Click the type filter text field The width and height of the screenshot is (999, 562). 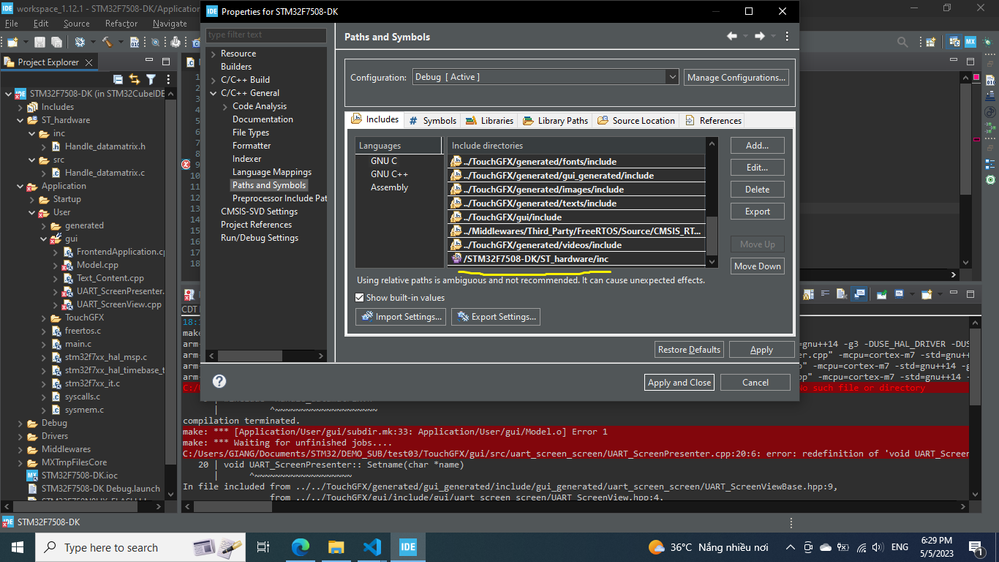(x=266, y=35)
